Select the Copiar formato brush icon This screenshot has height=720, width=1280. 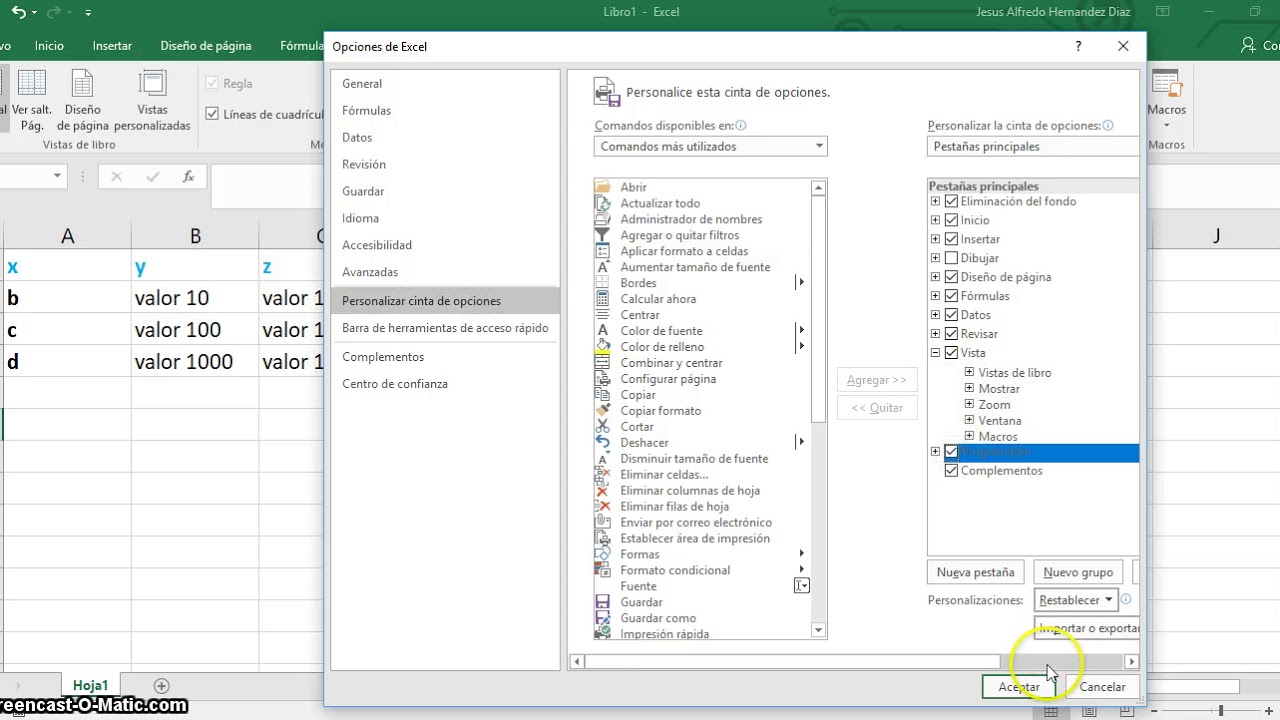tap(602, 411)
